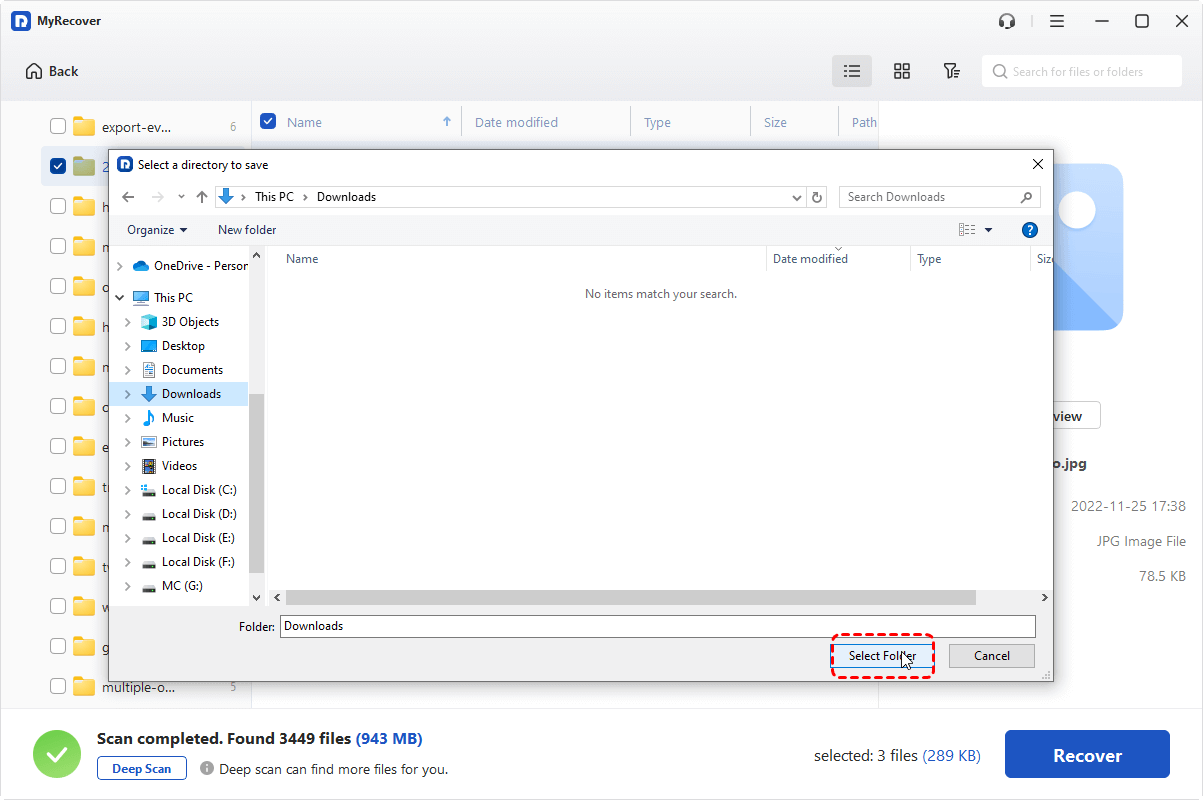The height and width of the screenshot is (800, 1203).
Task: Open dialog help question mark icon
Action: (x=1030, y=230)
